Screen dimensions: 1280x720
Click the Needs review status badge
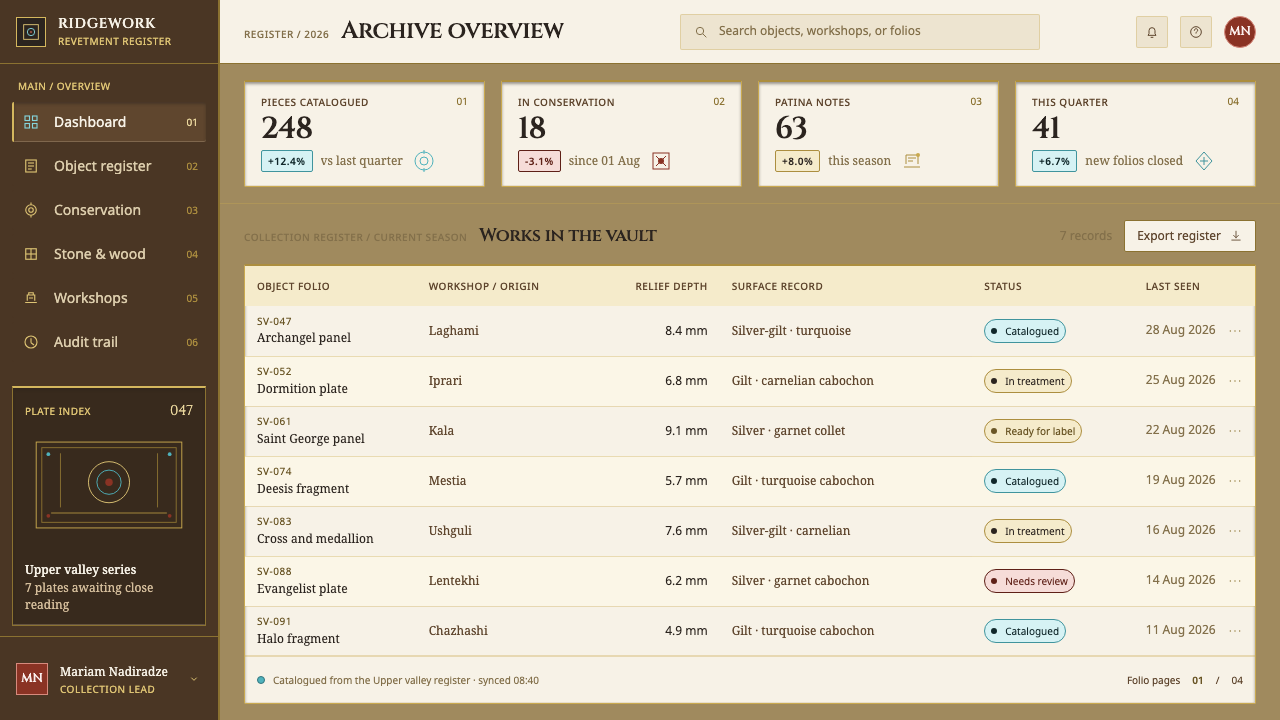pos(1029,581)
